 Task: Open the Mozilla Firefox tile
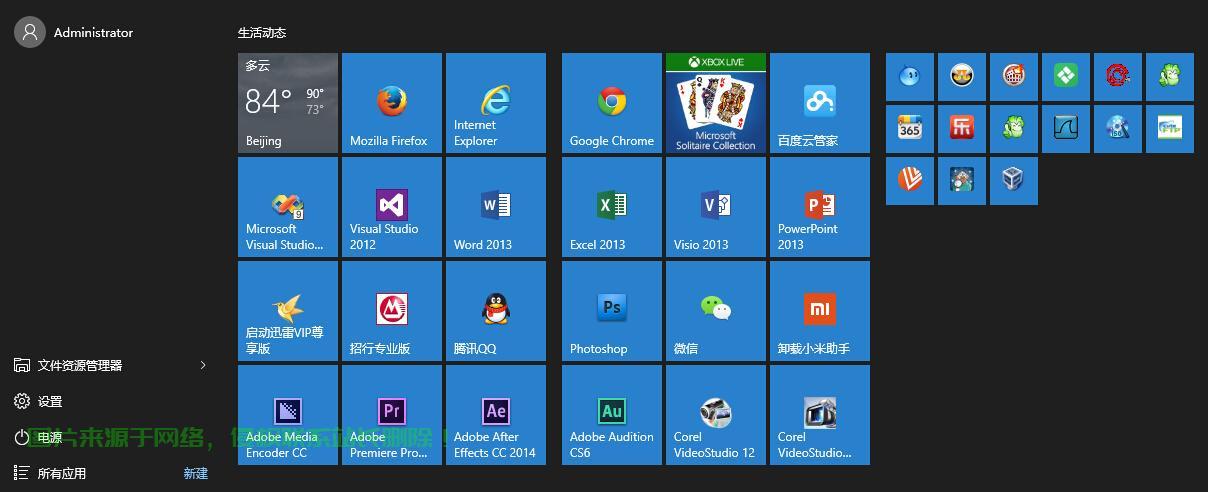tap(392, 103)
